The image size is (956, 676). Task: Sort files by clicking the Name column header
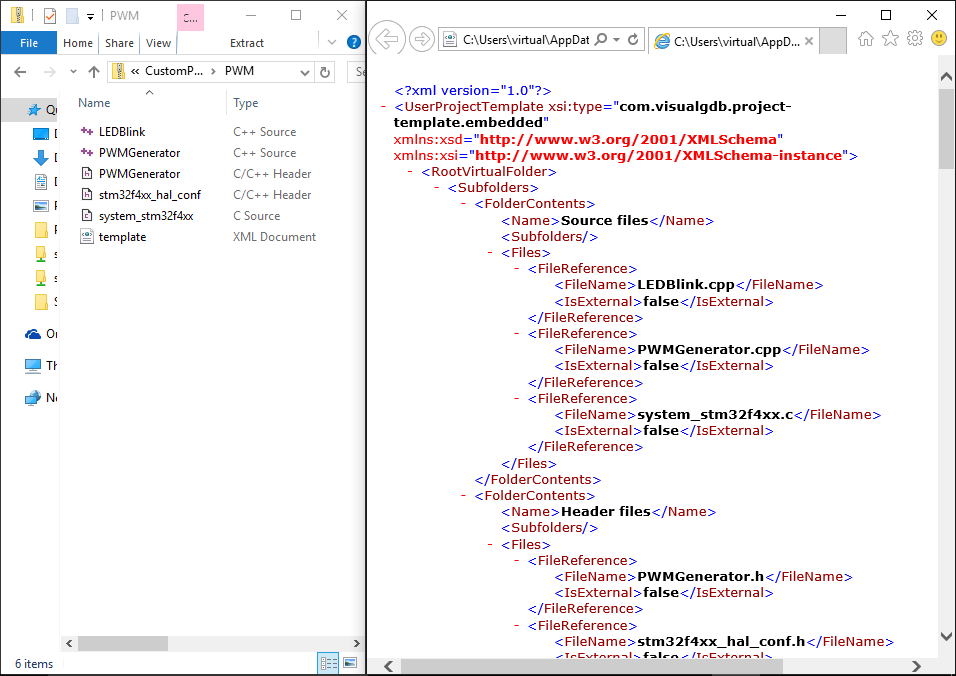(x=92, y=102)
